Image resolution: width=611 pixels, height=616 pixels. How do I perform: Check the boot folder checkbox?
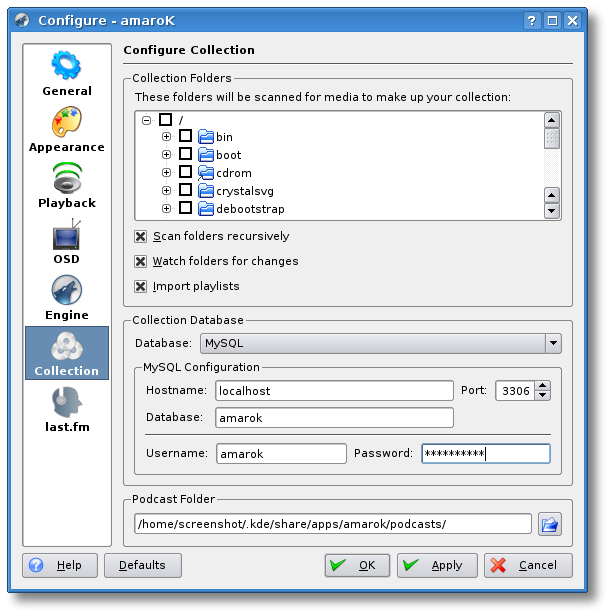pyautogui.click(x=185, y=155)
